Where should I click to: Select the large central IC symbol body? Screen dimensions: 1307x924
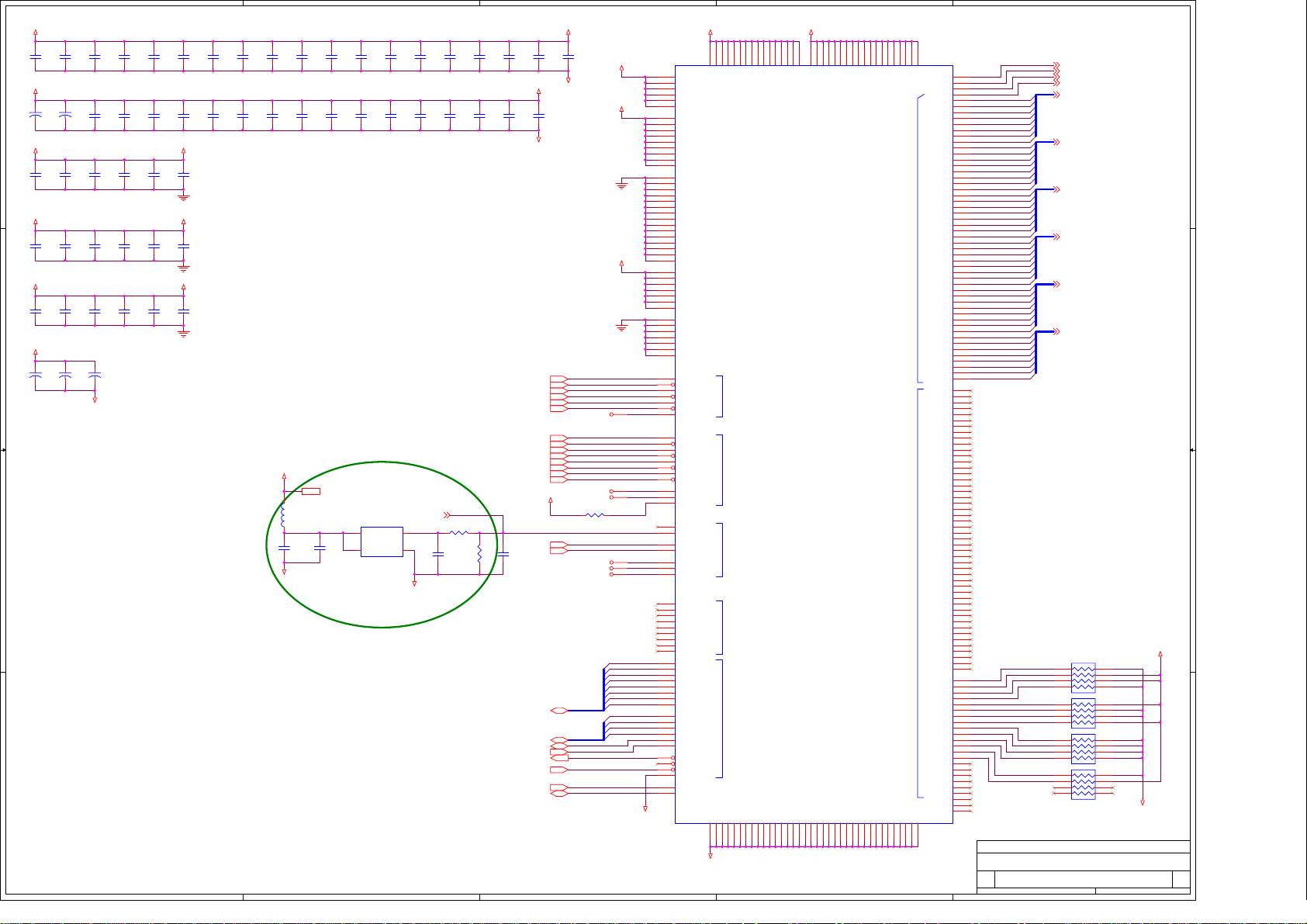point(814,444)
